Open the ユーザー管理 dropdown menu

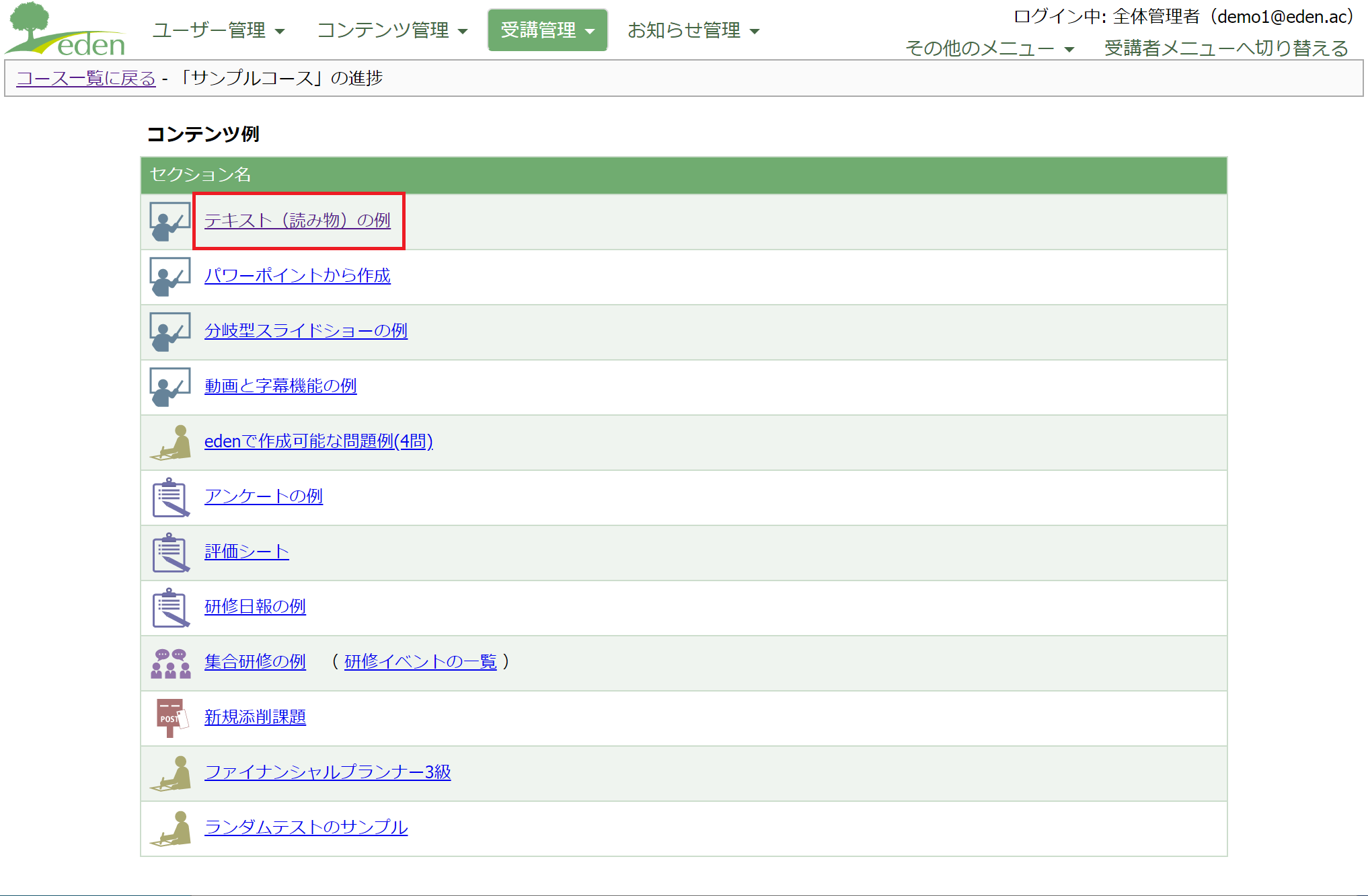(218, 30)
